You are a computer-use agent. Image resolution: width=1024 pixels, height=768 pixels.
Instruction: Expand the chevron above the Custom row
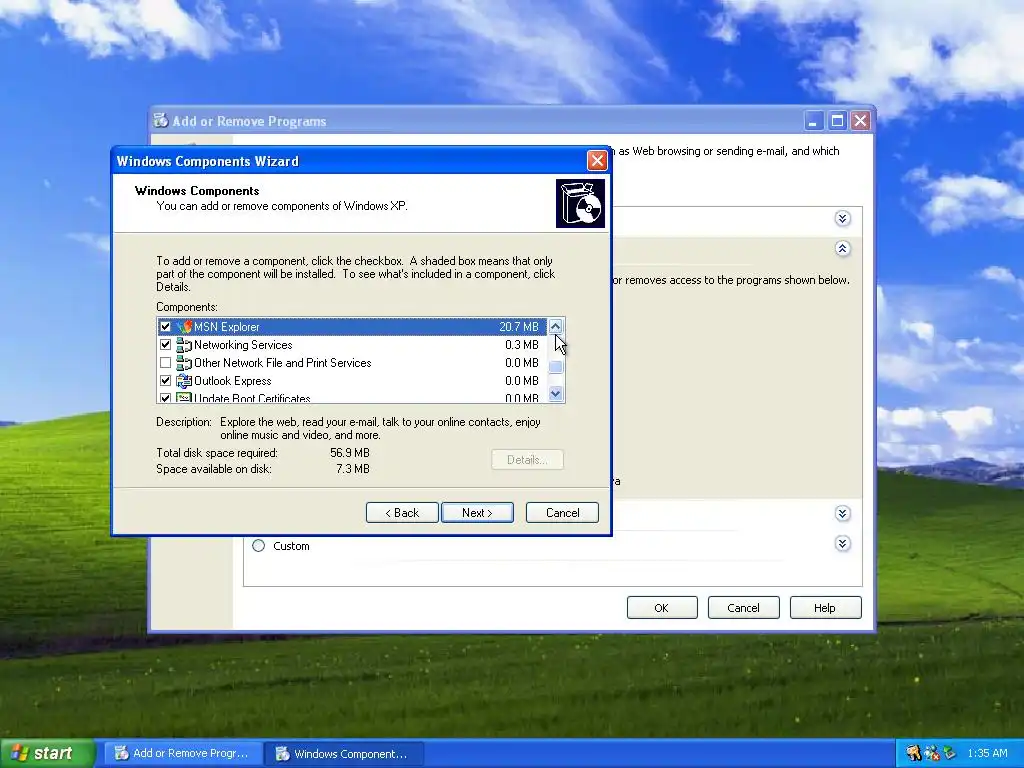pyautogui.click(x=842, y=514)
